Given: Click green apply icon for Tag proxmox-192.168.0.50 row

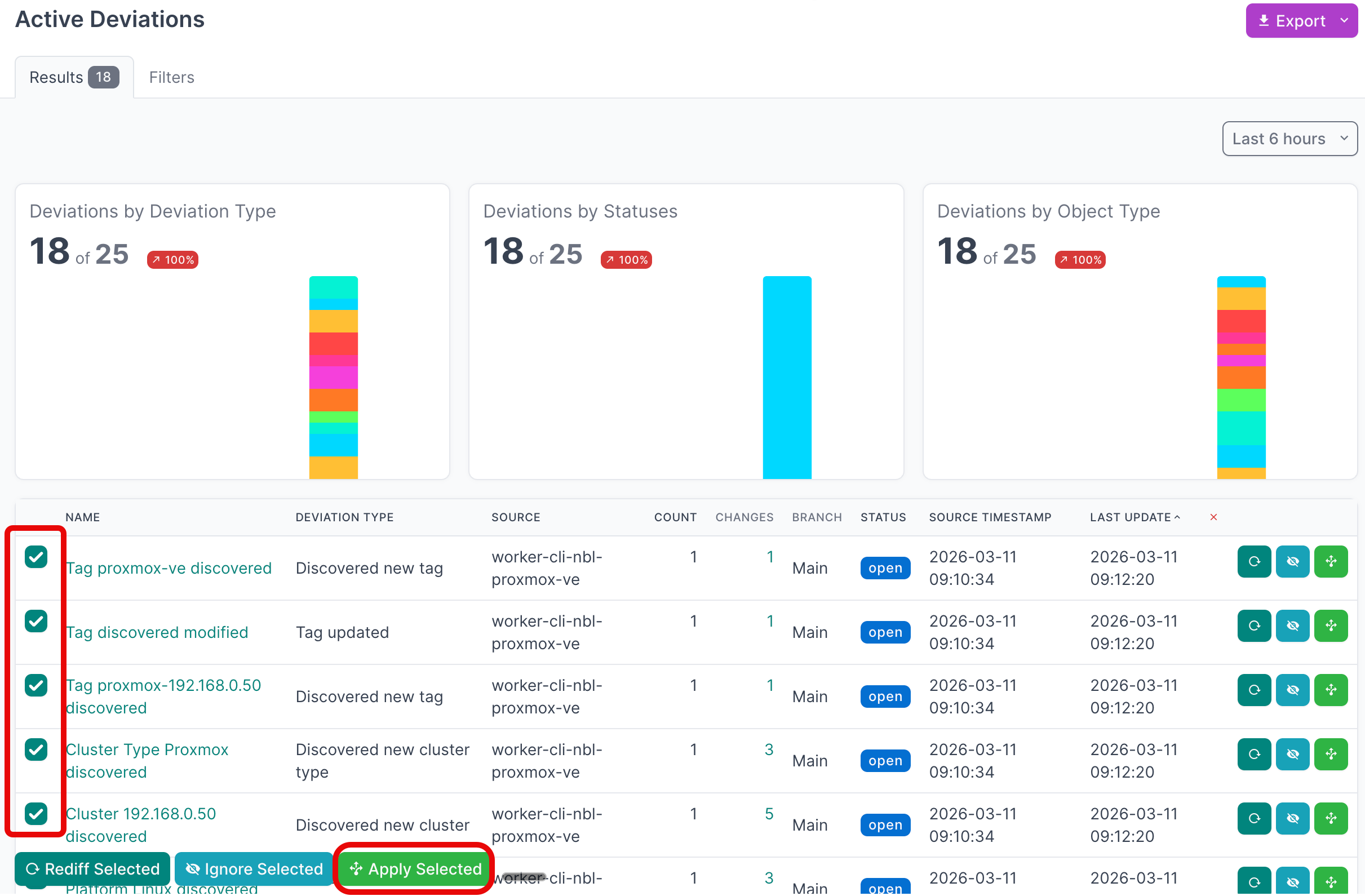Looking at the screenshot, I should [x=1331, y=690].
